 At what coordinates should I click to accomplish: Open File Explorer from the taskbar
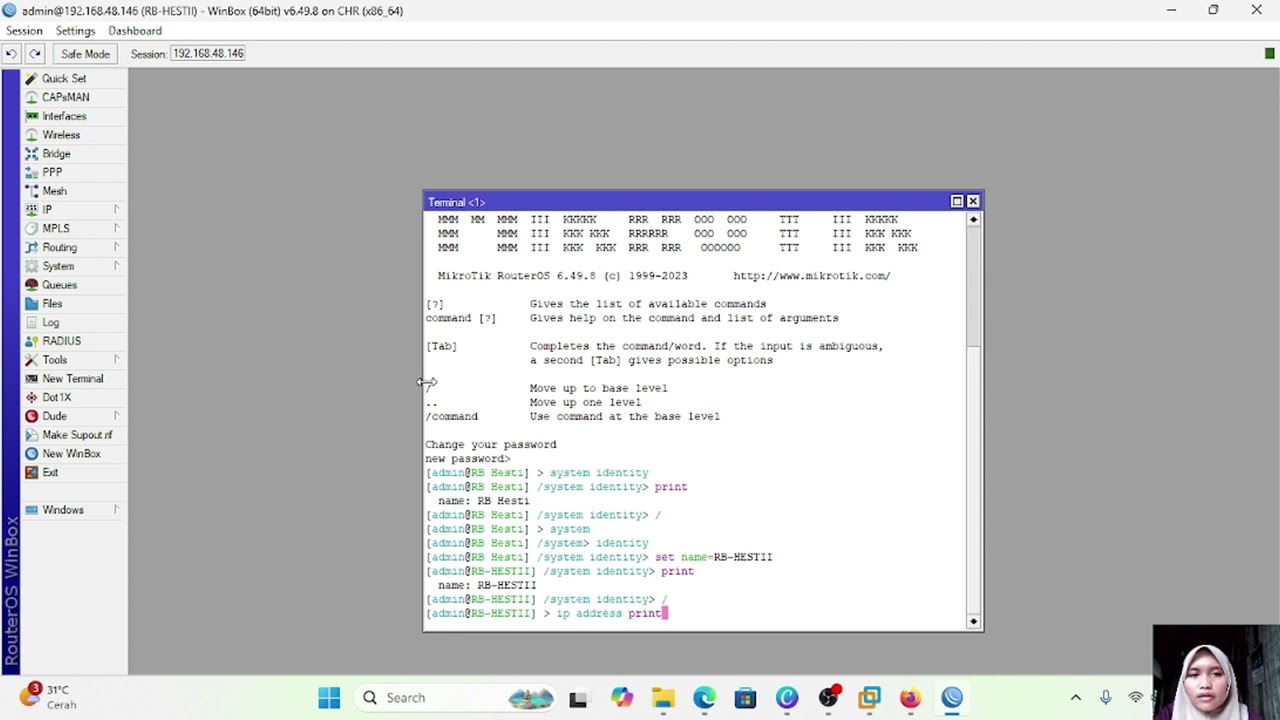click(x=663, y=698)
